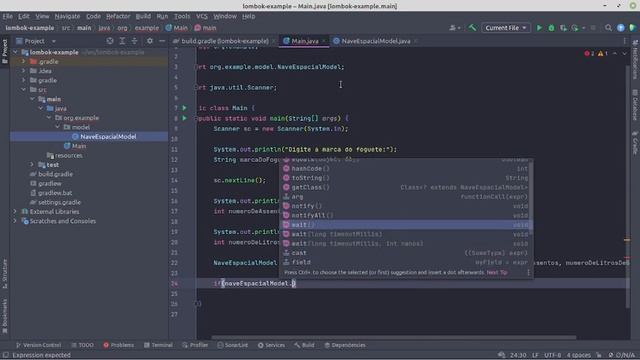
Task: Start debugging with the bug icon
Action: pyautogui.click(x=551, y=28)
